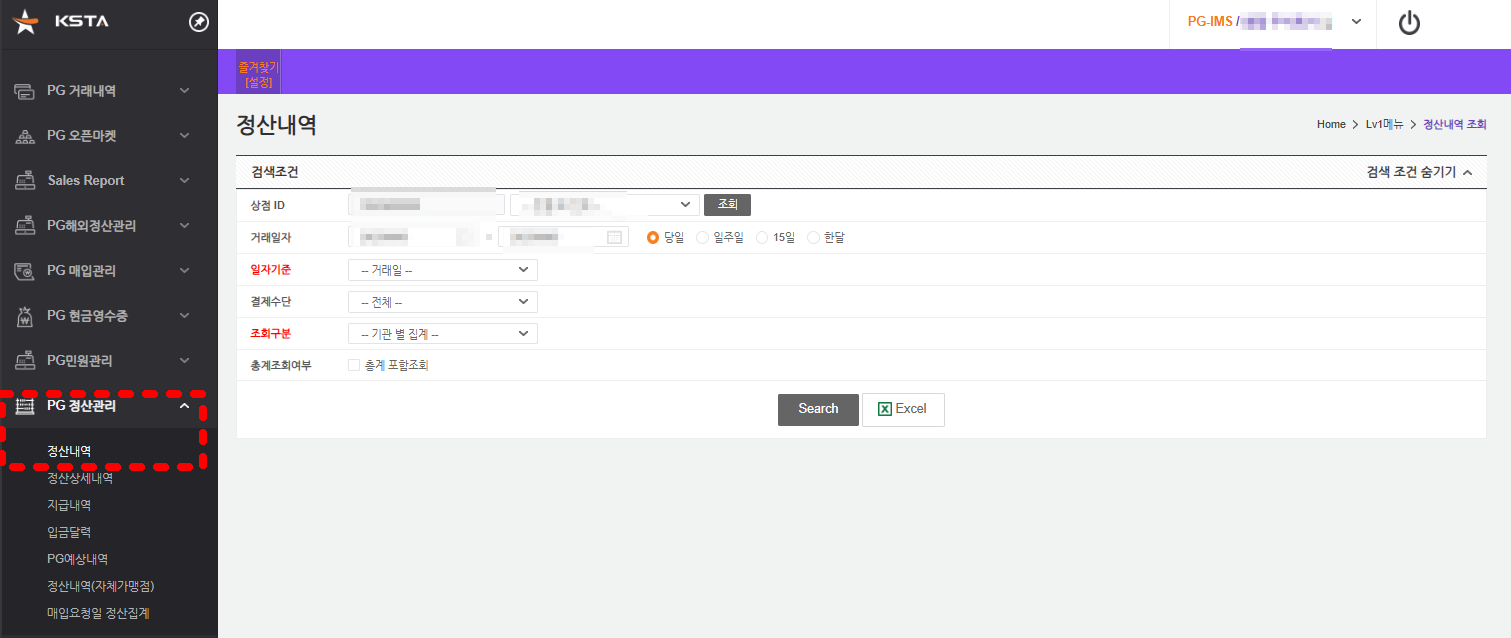Click the power logout icon
The image size is (1511, 638).
point(1409,23)
